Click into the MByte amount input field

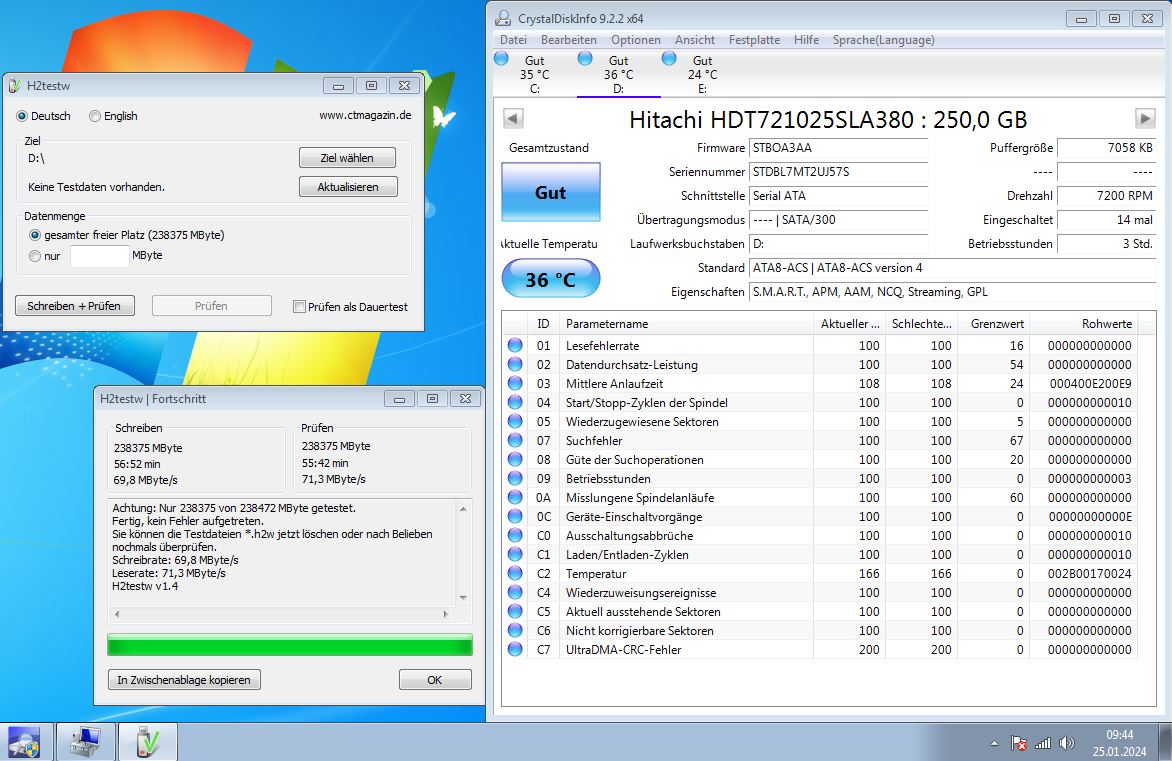click(99, 256)
